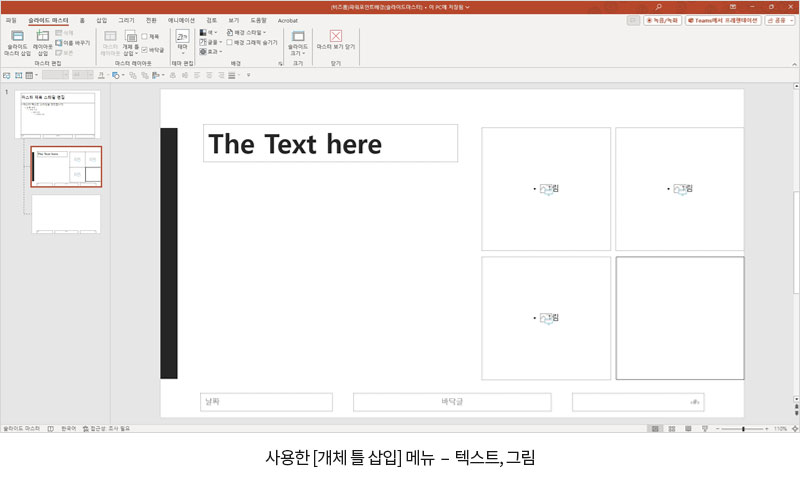Open the comments icon in the top right
Screen dimensions: 800x480
(633, 20)
